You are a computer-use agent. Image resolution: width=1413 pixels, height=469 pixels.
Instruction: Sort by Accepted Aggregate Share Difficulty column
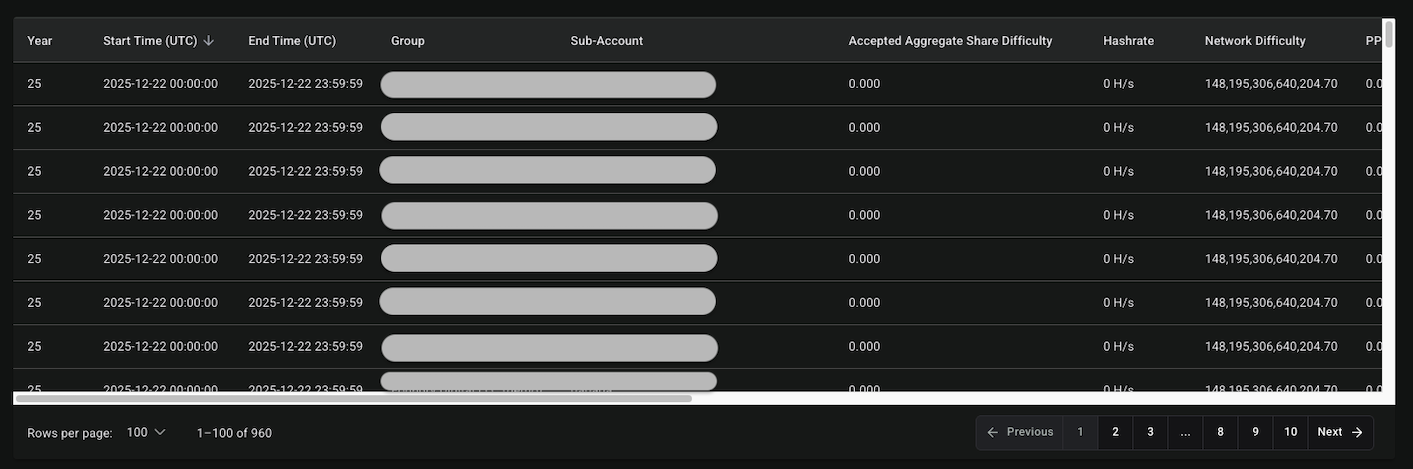[950, 41]
